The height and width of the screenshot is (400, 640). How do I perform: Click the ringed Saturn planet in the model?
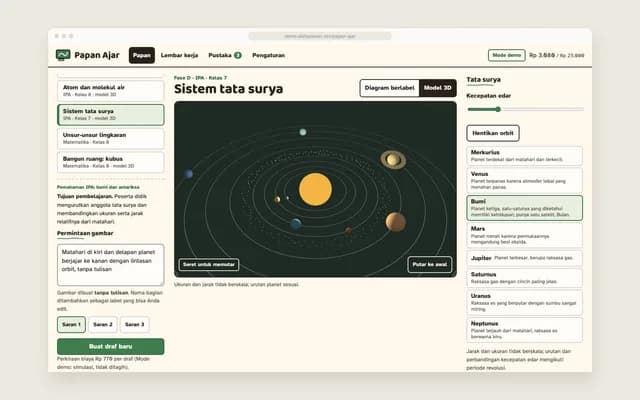coord(393,160)
